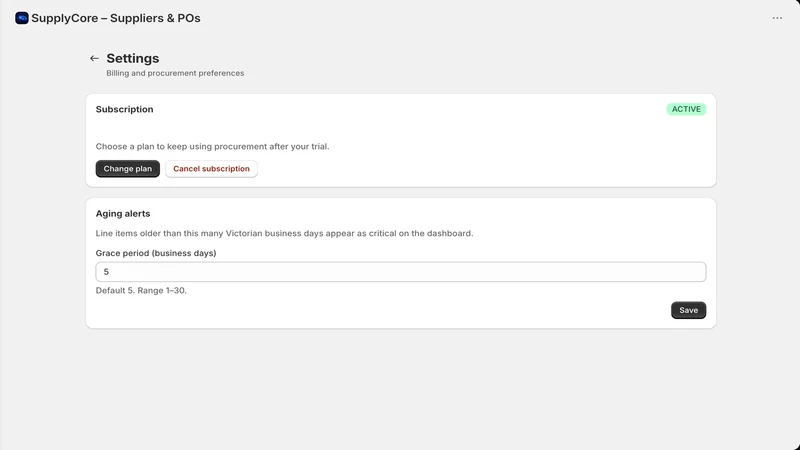Click the 'Line items older than' description
This screenshot has height=450, width=800.
pyautogui.click(x=284, y=233)
